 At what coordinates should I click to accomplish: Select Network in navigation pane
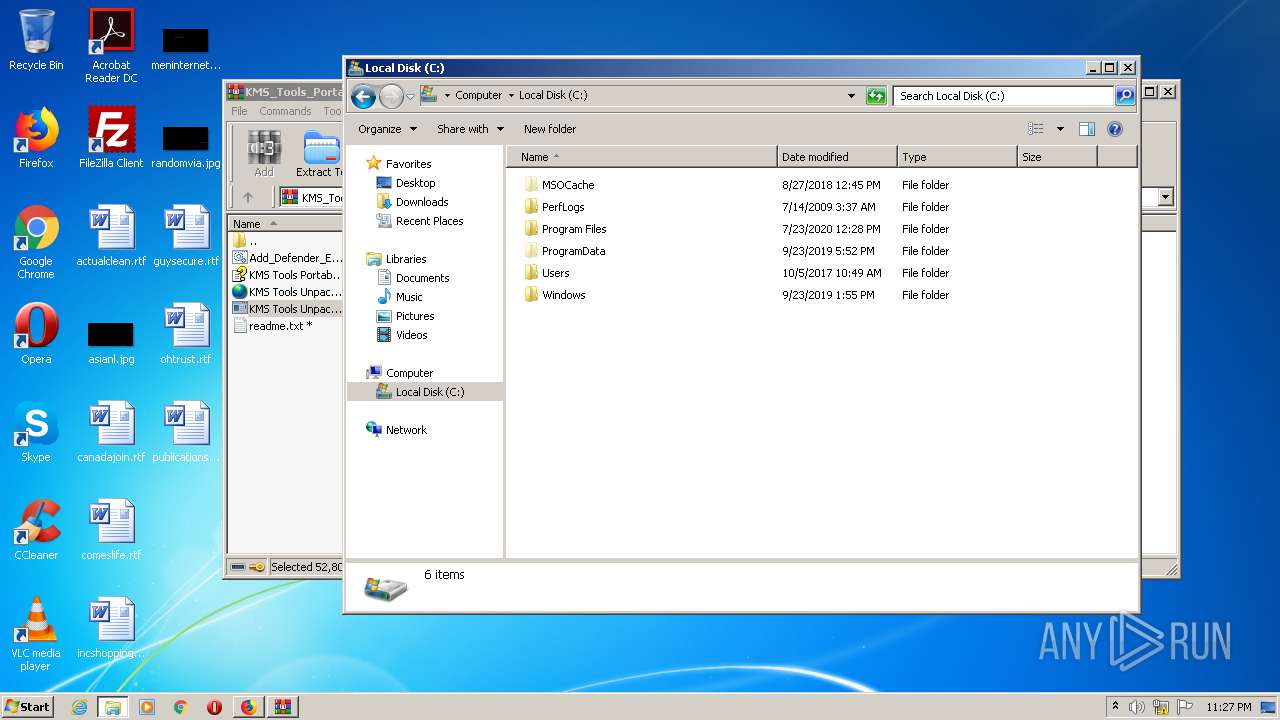click(x=397, y=430)
